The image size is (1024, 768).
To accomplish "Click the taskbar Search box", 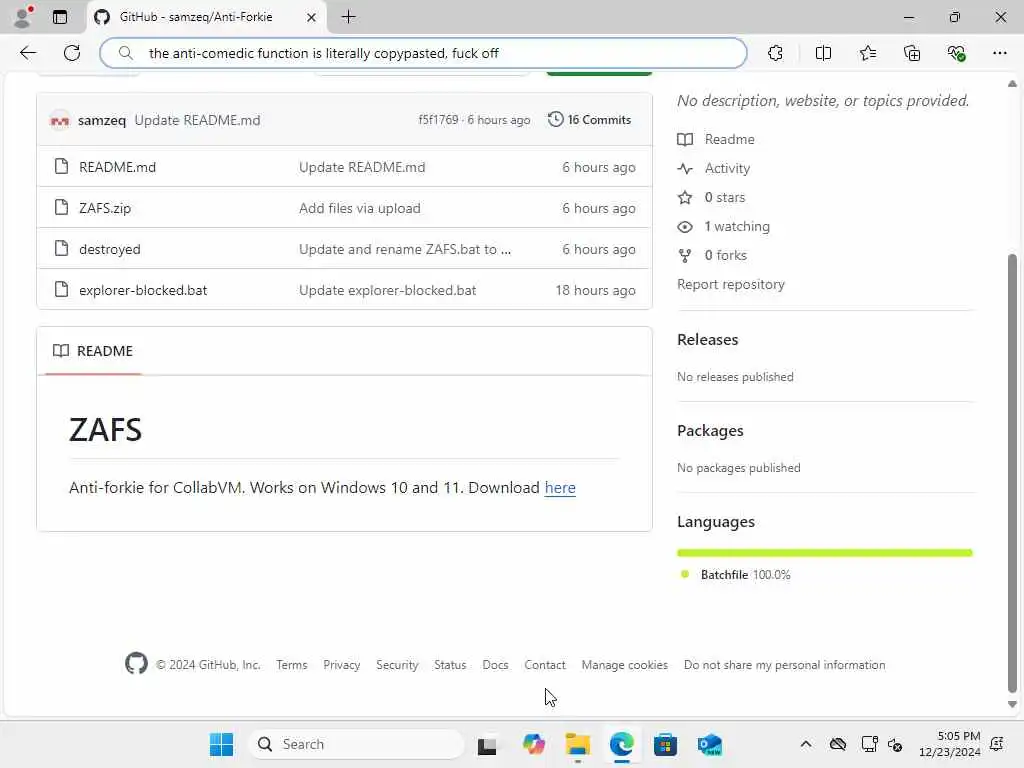I will [356, 744].
